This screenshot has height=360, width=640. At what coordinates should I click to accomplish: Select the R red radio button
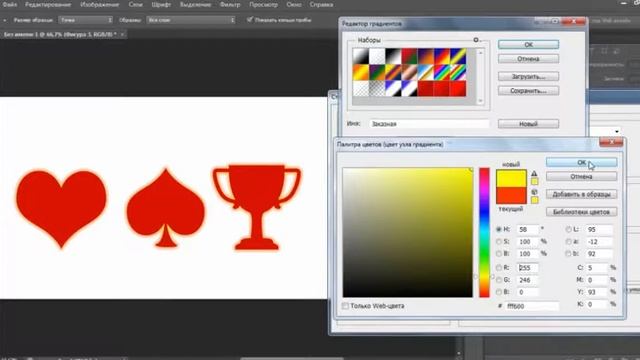pos(499,268)
